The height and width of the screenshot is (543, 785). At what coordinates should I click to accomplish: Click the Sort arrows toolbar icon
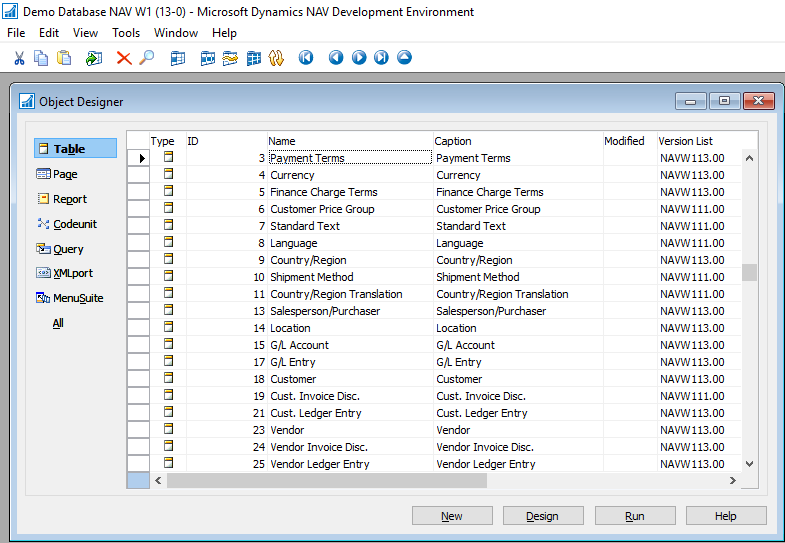[276, 58]
